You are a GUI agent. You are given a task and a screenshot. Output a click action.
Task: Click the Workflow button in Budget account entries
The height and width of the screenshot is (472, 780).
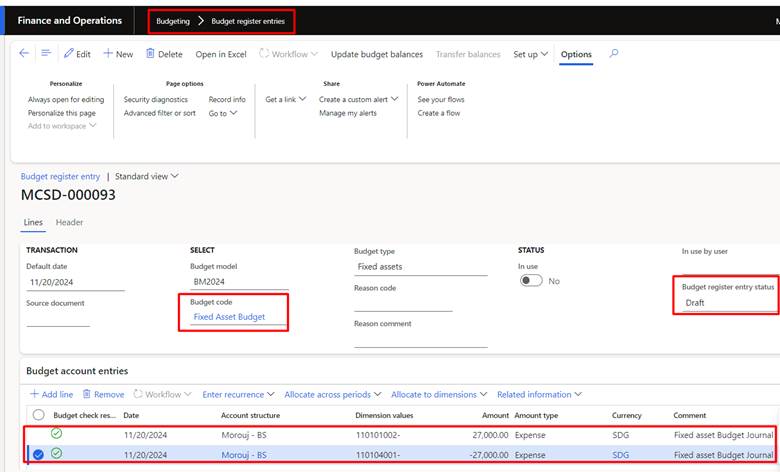pyautogui.click(x=162, y=394)
